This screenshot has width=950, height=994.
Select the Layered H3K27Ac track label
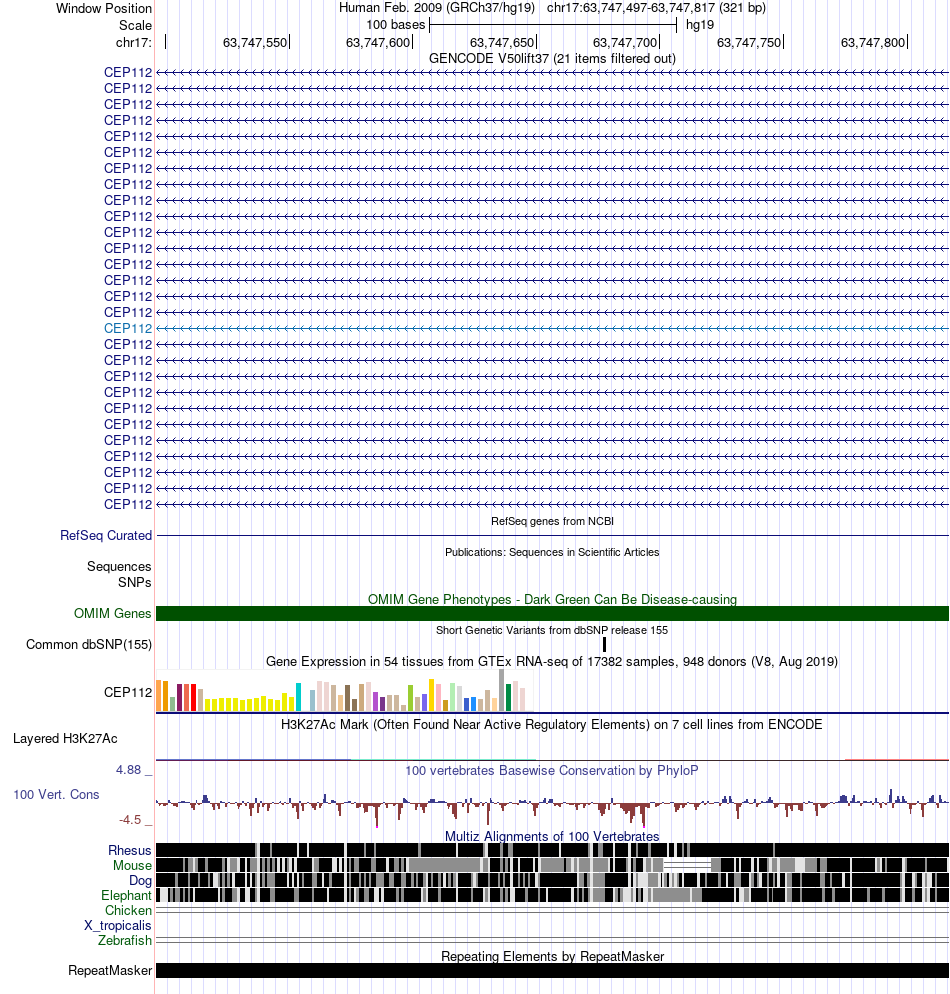click(x=65, y=739)
